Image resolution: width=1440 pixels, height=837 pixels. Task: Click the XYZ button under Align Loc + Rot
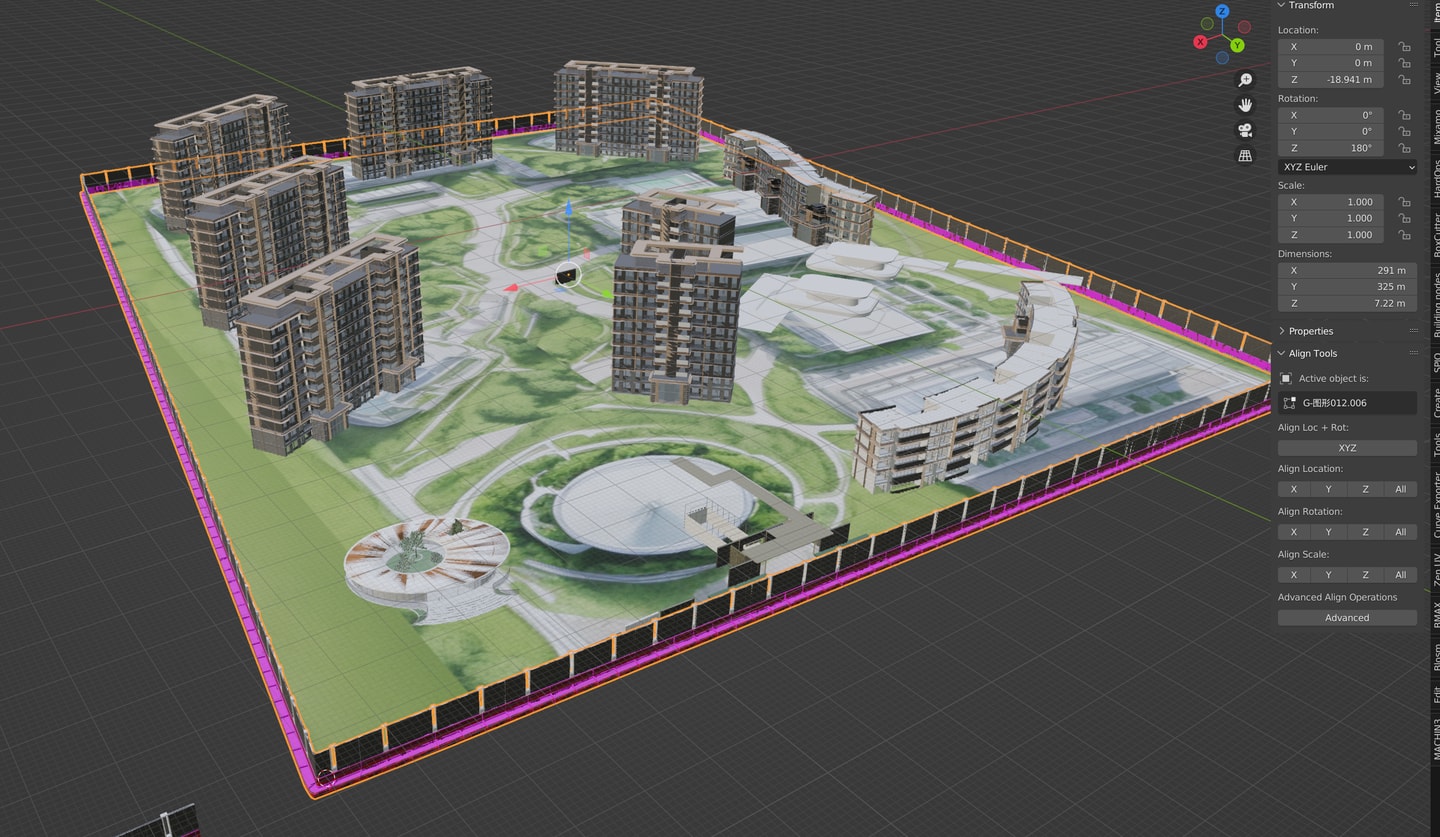point(1347,448)
